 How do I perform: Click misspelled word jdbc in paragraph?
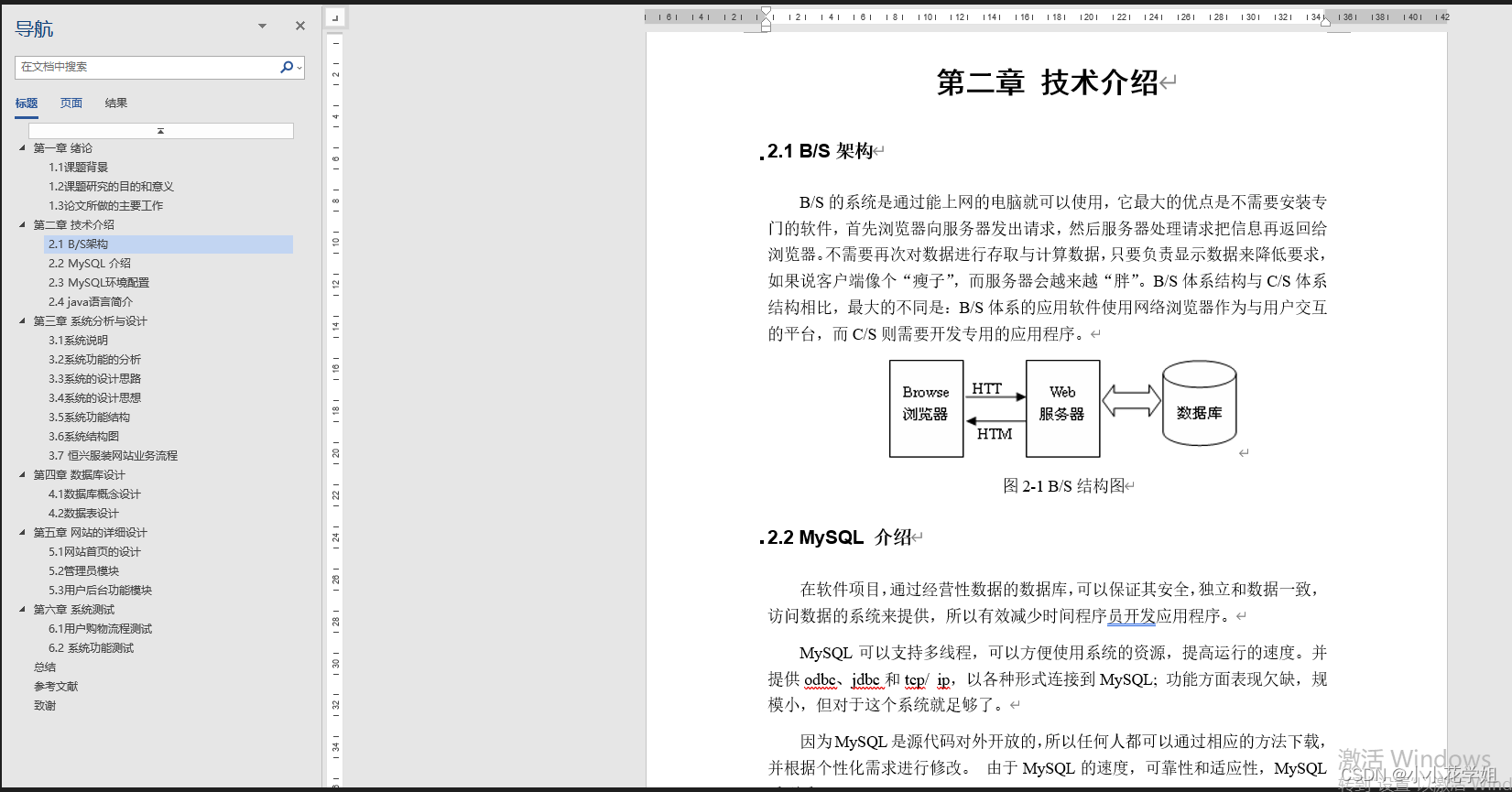(865, 679)
